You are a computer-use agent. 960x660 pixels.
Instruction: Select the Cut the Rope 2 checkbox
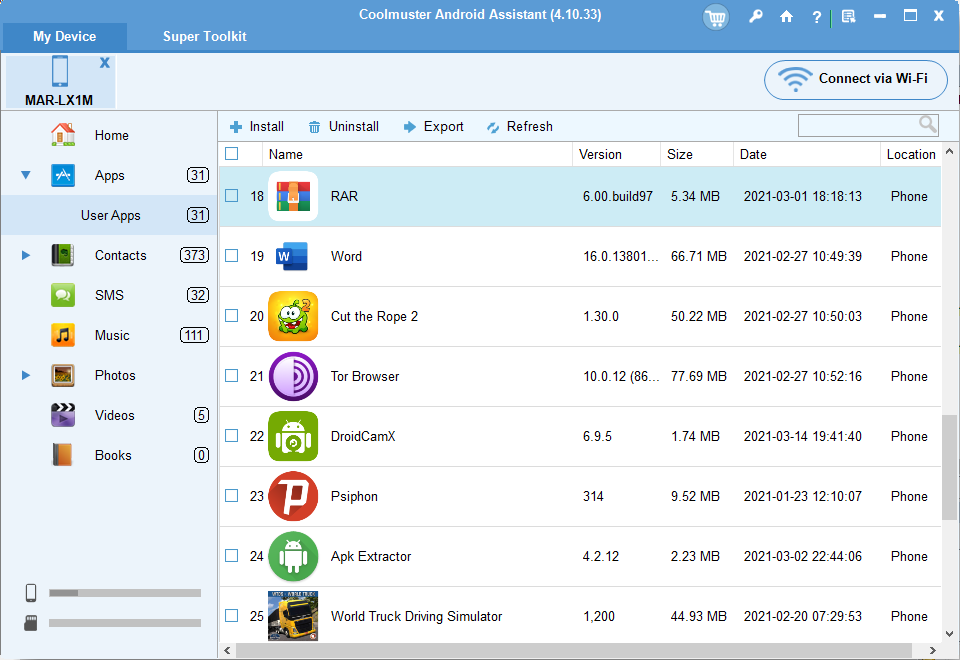point(231,316)
